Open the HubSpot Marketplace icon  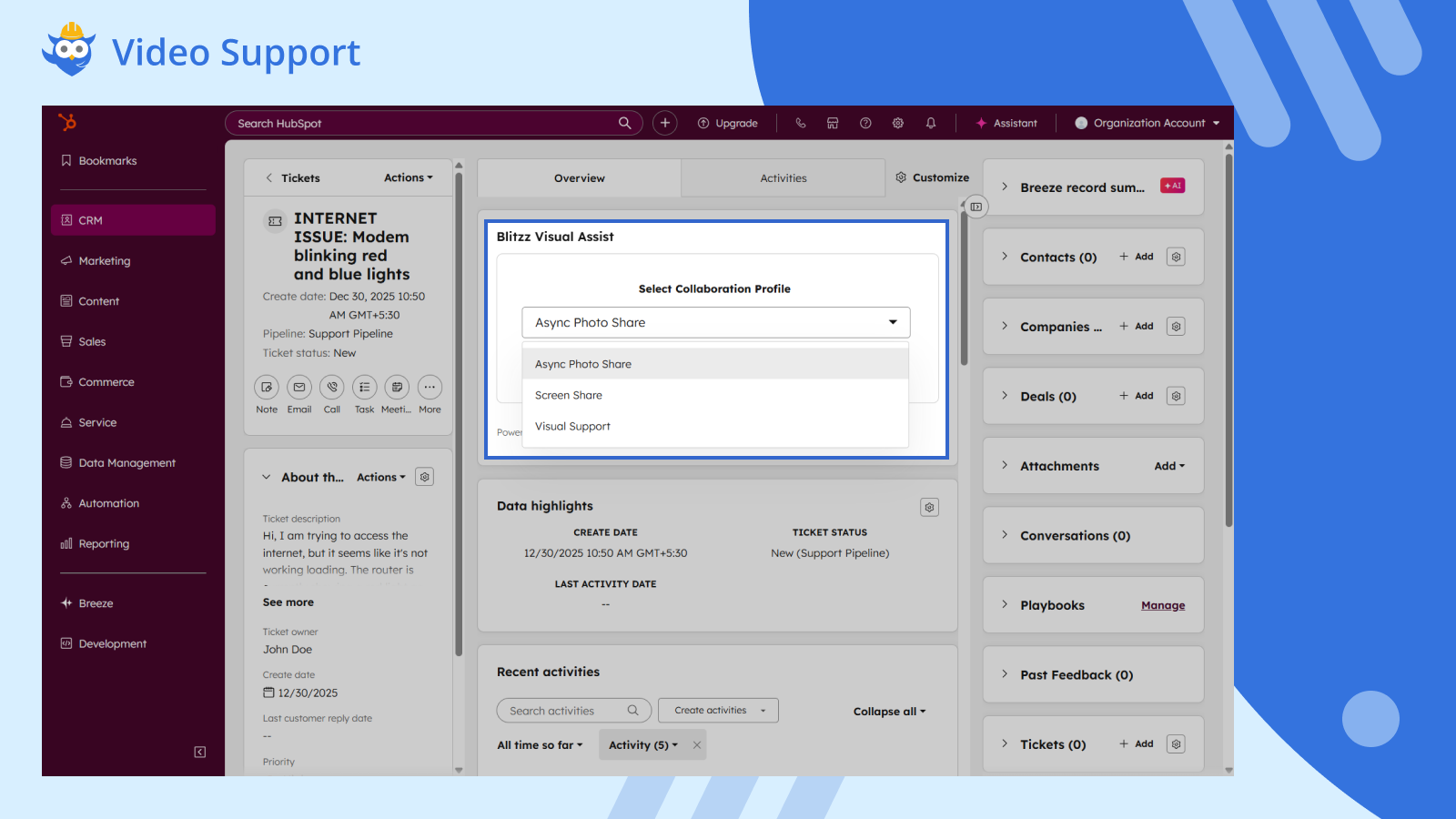pyautogui.click(x=833, y=122)
